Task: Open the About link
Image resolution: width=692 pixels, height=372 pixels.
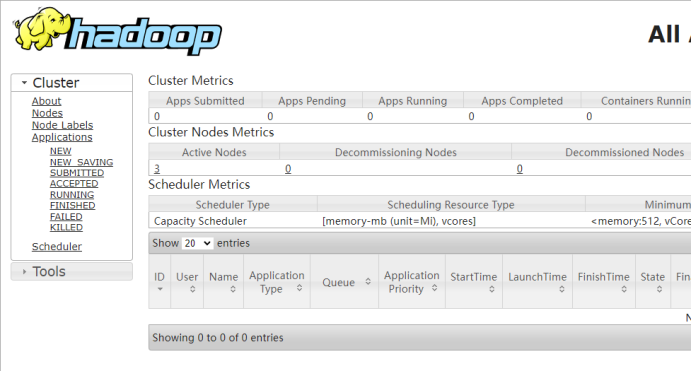Action: coord(46,101)
